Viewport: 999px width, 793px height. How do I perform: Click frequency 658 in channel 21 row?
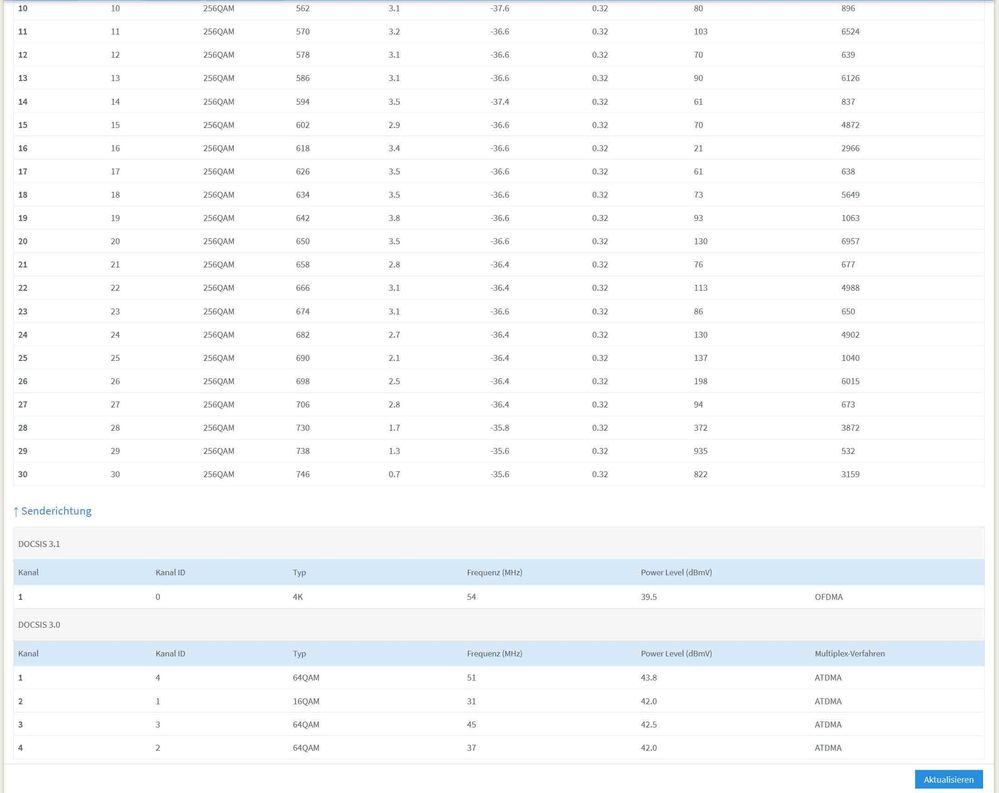click(x=303, y=264)
